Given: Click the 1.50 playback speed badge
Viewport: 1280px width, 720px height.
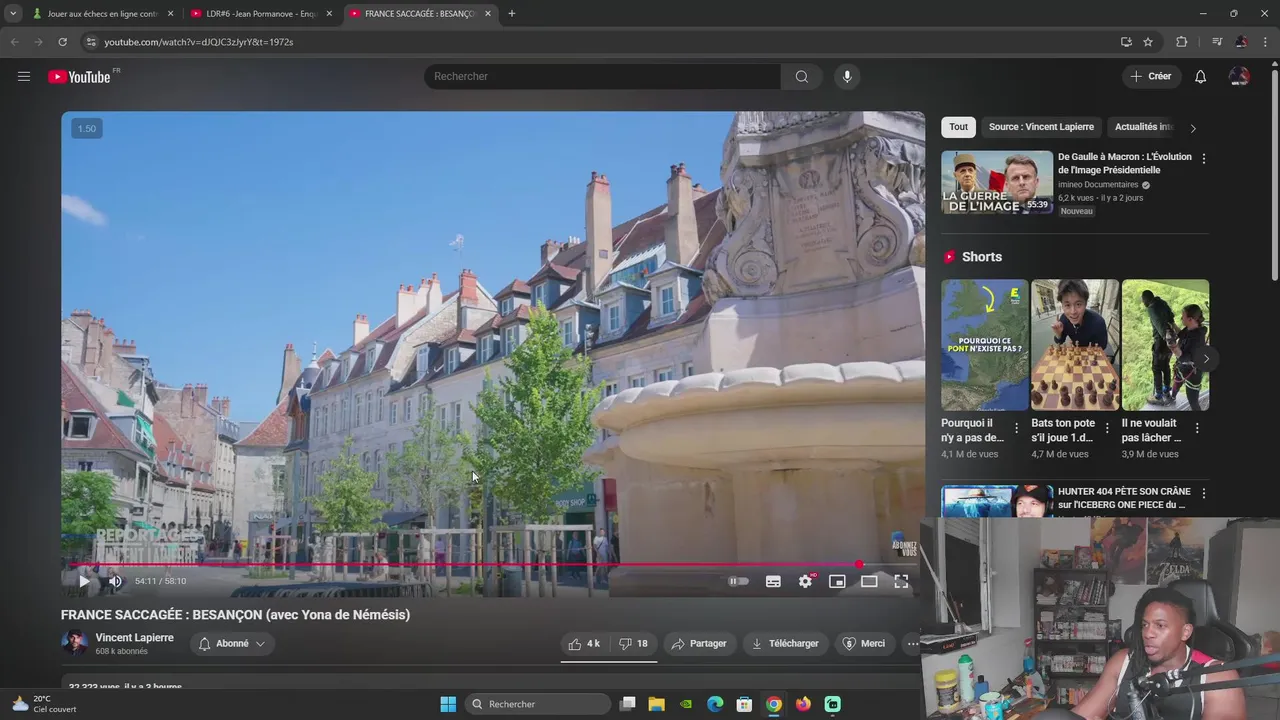Looking at the screenshot, I should point(87,128).
